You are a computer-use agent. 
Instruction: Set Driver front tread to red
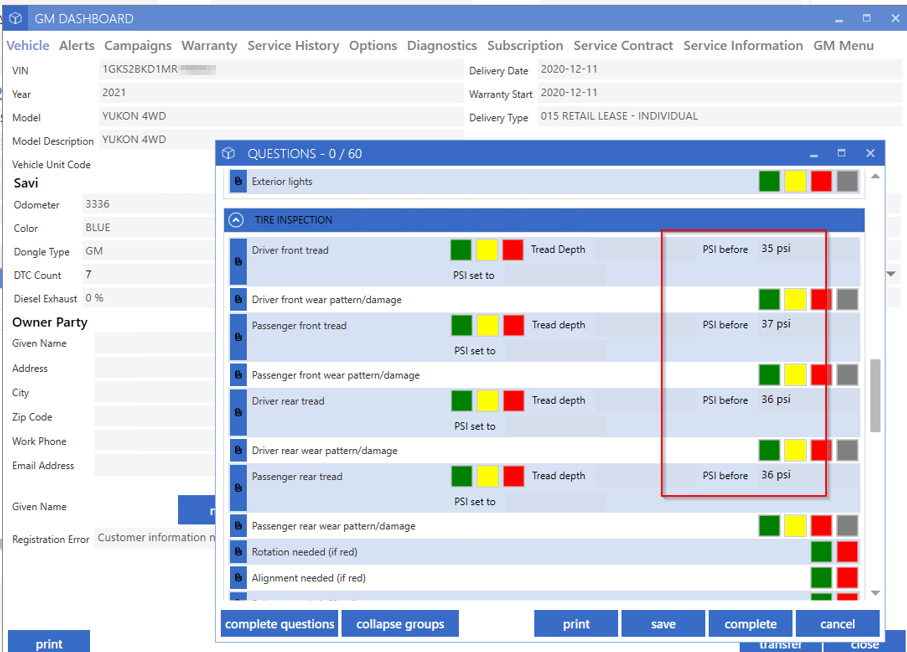coord(513,250)
